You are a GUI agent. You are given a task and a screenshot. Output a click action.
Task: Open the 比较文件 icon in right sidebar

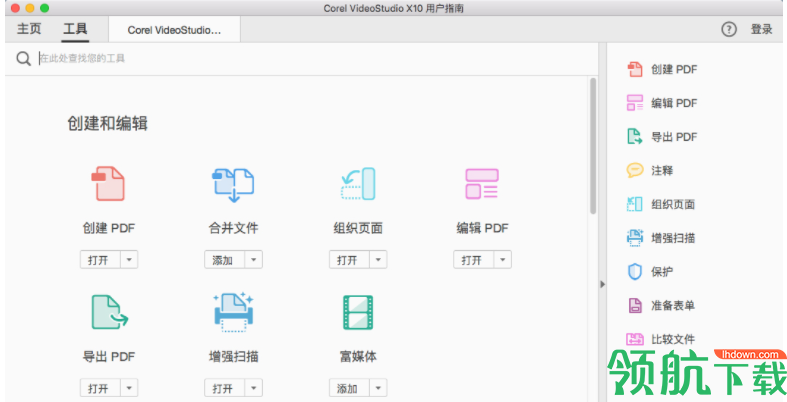pos(635,339)
